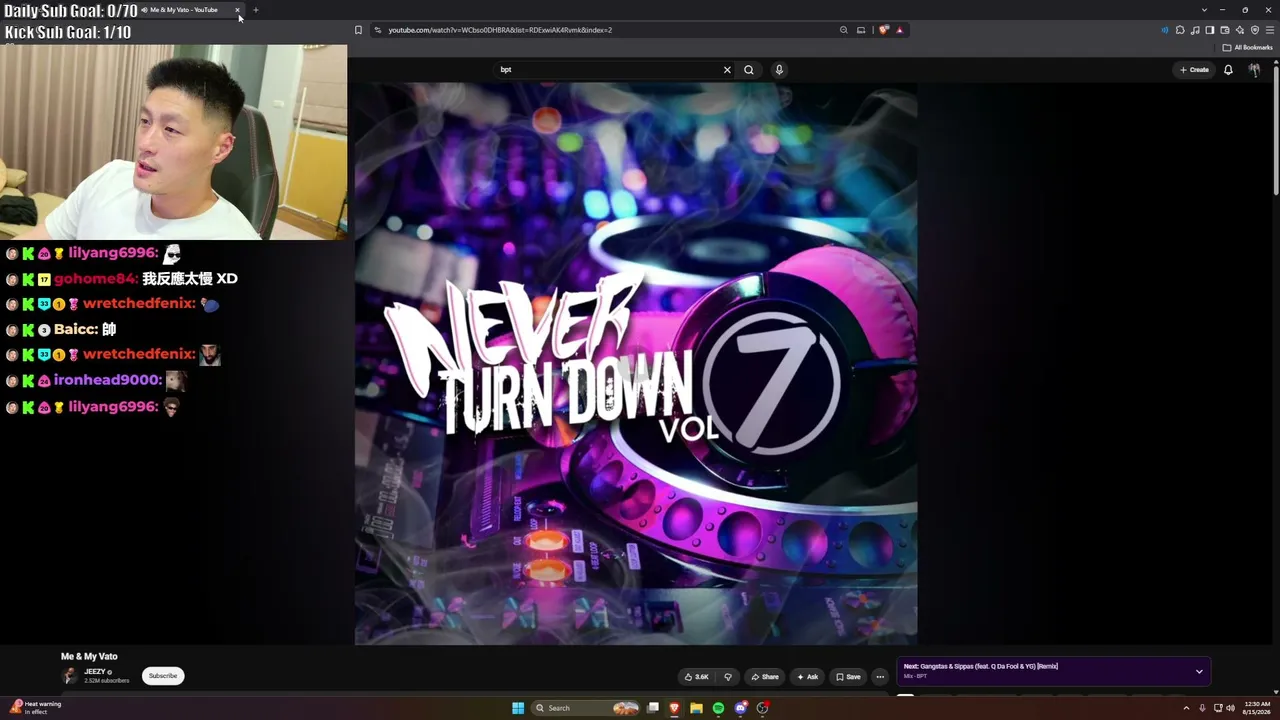The height and width of the screenshot is (720, 1280).
Task: Open a new browser tab
Action: (255, 10)
